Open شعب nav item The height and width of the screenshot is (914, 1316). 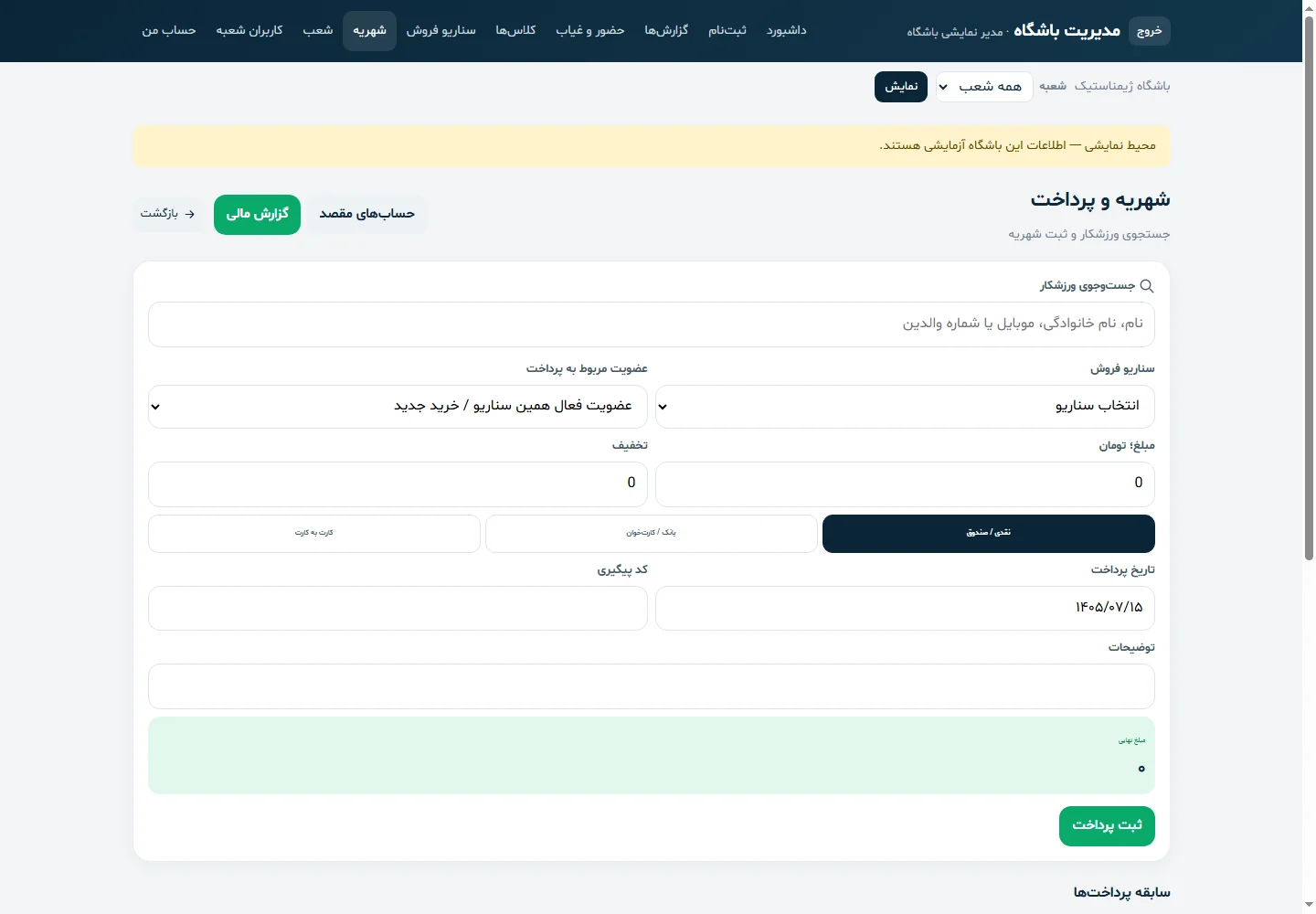(x=318, y=31)
